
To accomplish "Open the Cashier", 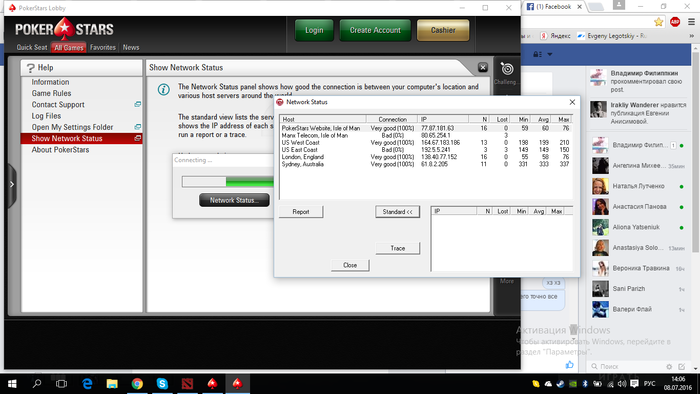I will [x=443, y=30].
